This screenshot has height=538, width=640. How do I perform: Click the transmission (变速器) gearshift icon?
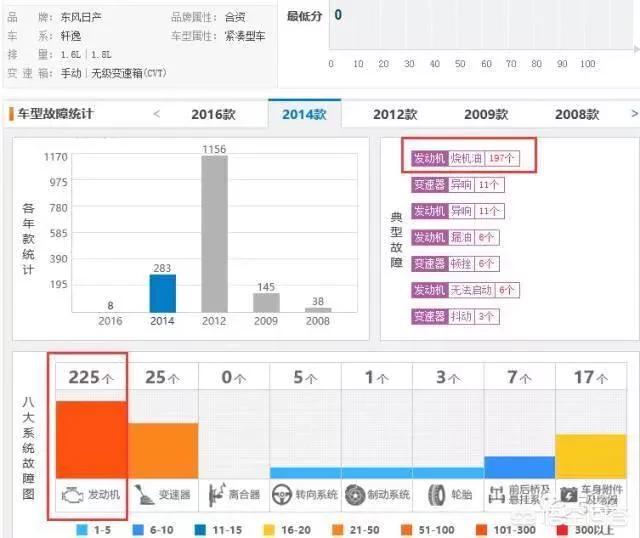145,495
